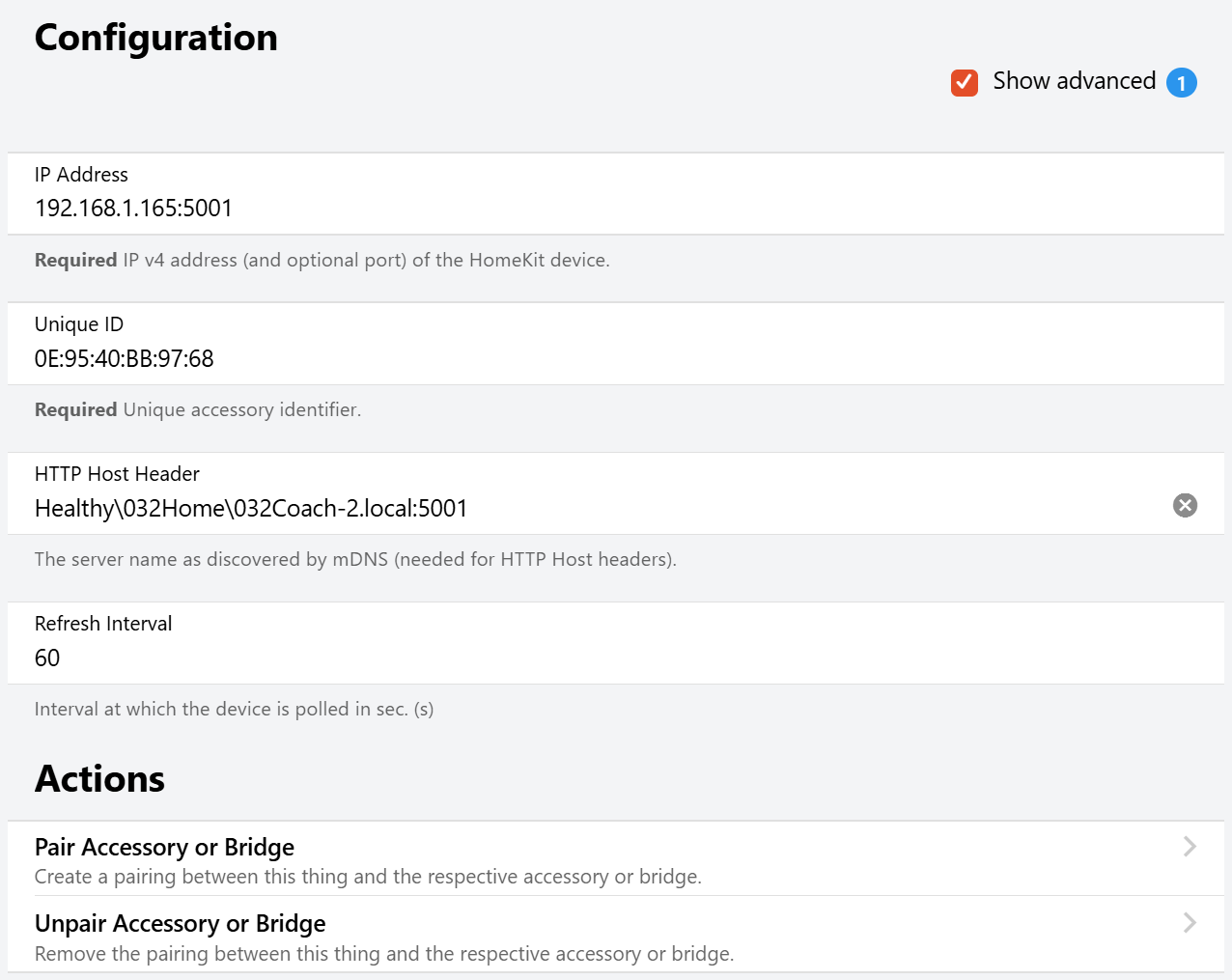The image size is (1232, 980).
Task: Edit the HTTP Host Header text
Action: (x=251, y=509)
